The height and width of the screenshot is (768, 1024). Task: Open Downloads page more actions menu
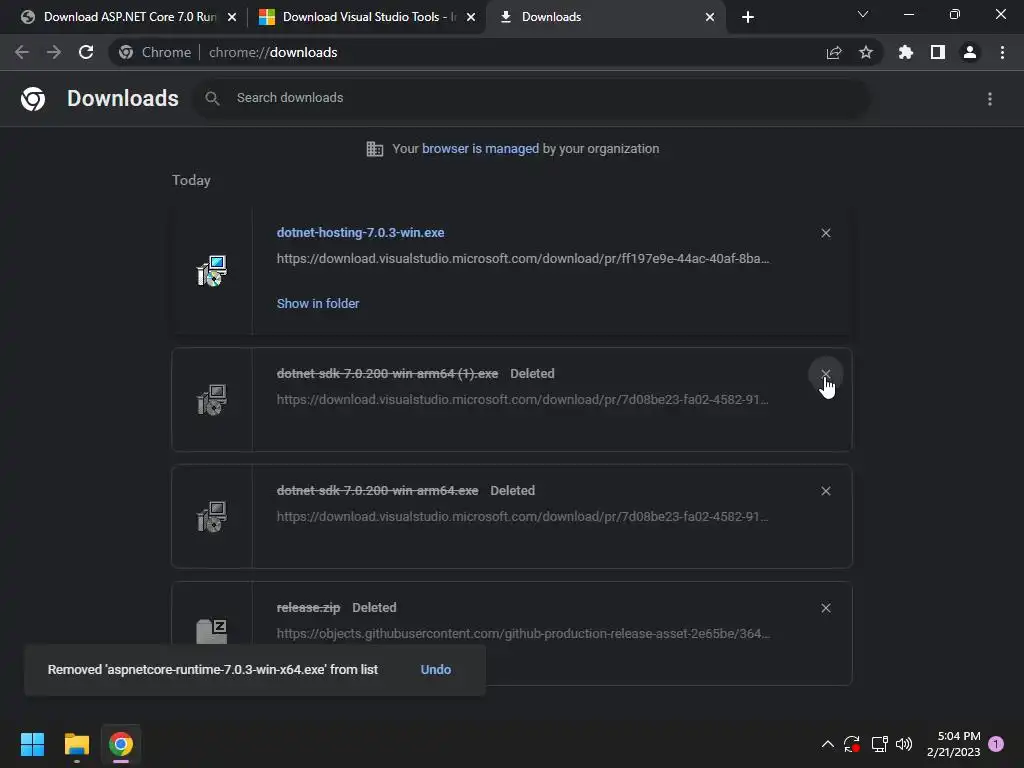click(990, 99)
